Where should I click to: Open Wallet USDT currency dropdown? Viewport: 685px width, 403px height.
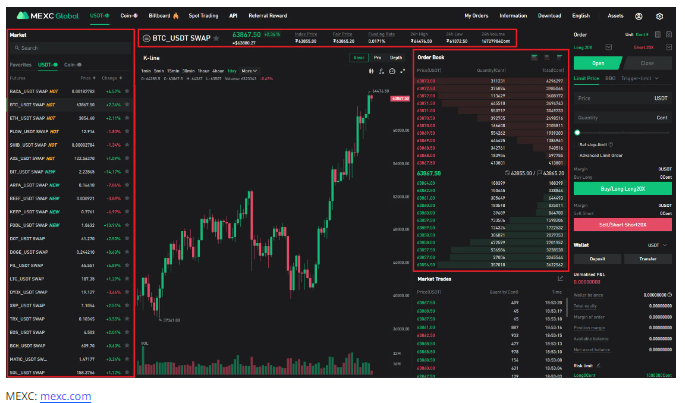point(657,245)
